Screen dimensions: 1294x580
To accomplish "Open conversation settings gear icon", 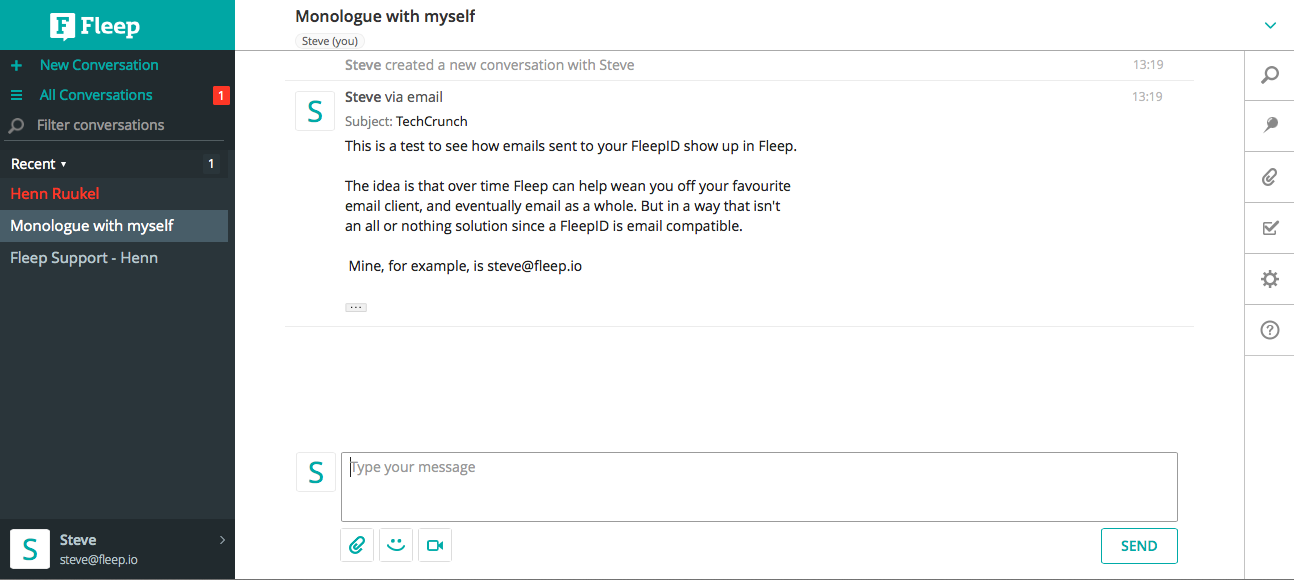I will [1270, 279].
